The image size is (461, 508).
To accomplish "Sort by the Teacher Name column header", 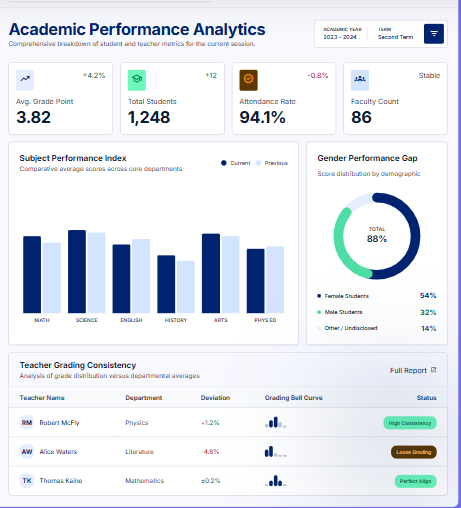I will tap(42, 398).
